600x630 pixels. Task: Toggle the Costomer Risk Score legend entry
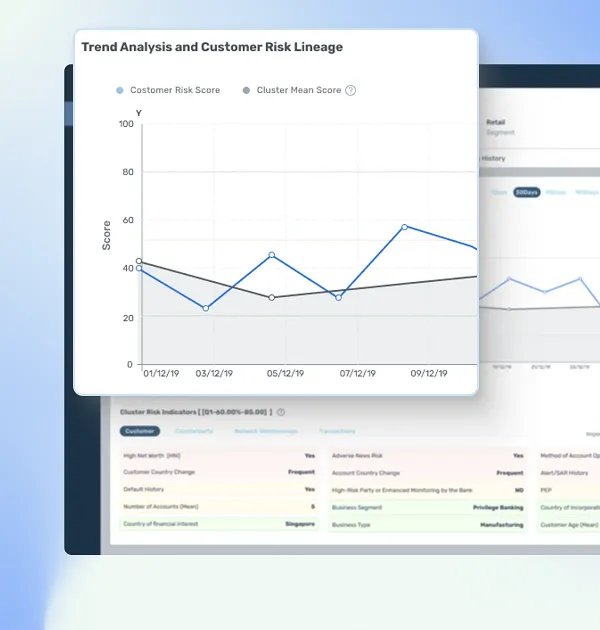click(x=168, y=90)
